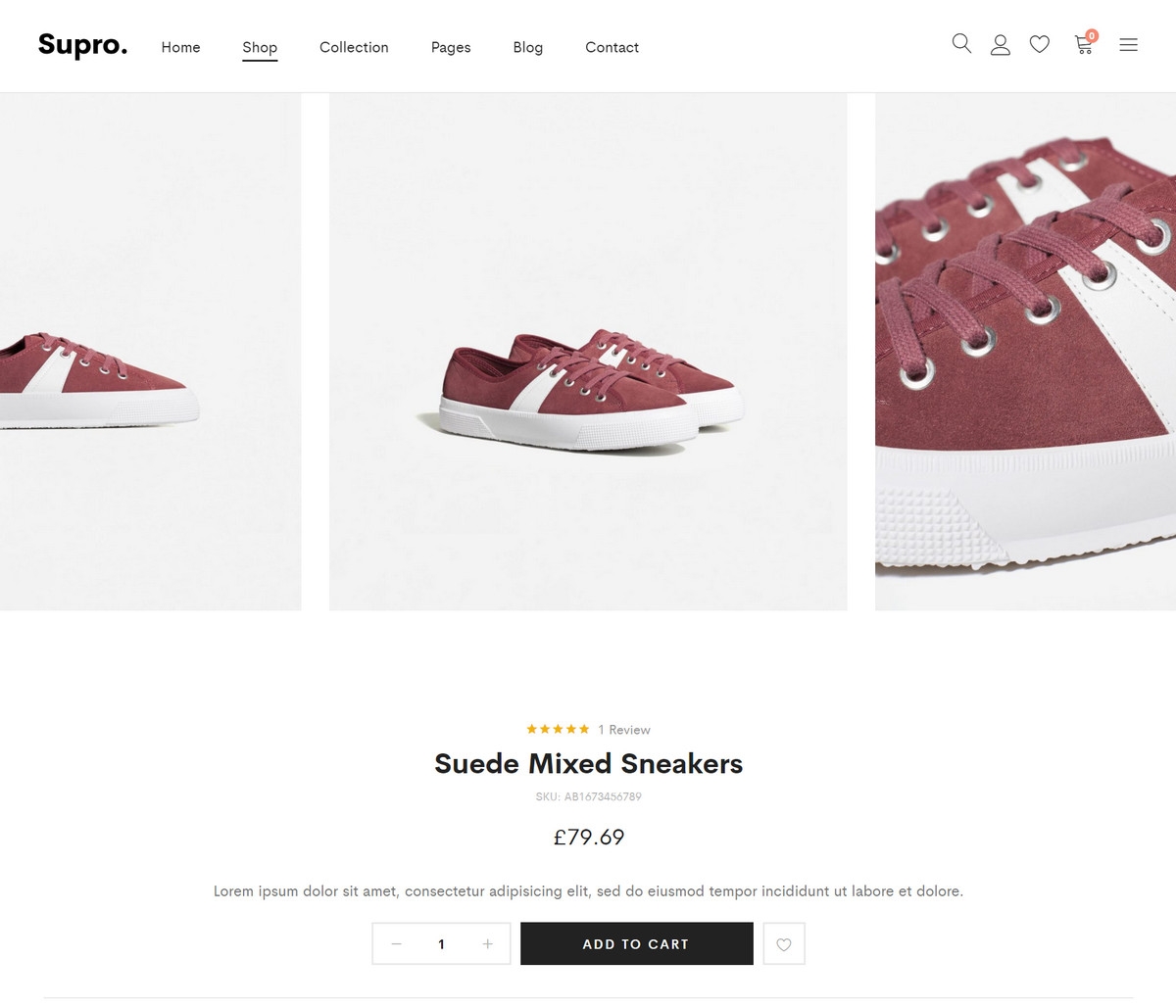Open the Contact page link

click(x=612, y=47)
